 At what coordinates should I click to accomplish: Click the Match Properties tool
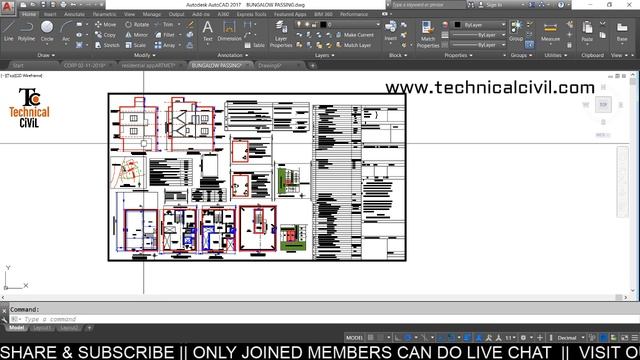click(427, 34)
